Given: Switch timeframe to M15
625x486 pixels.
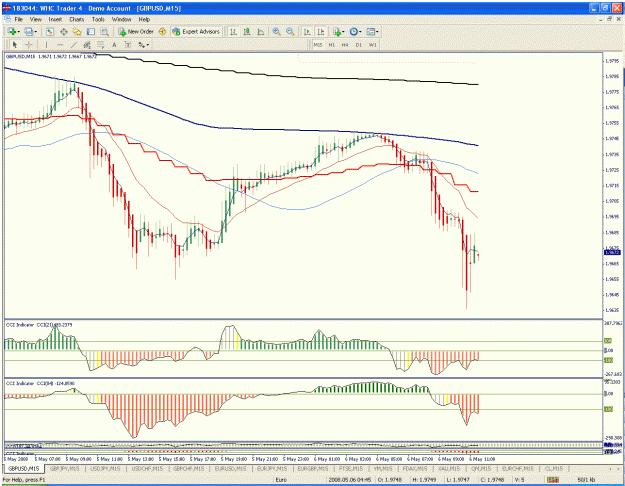Looking at the screenshot, I should [x=318, y=45].
